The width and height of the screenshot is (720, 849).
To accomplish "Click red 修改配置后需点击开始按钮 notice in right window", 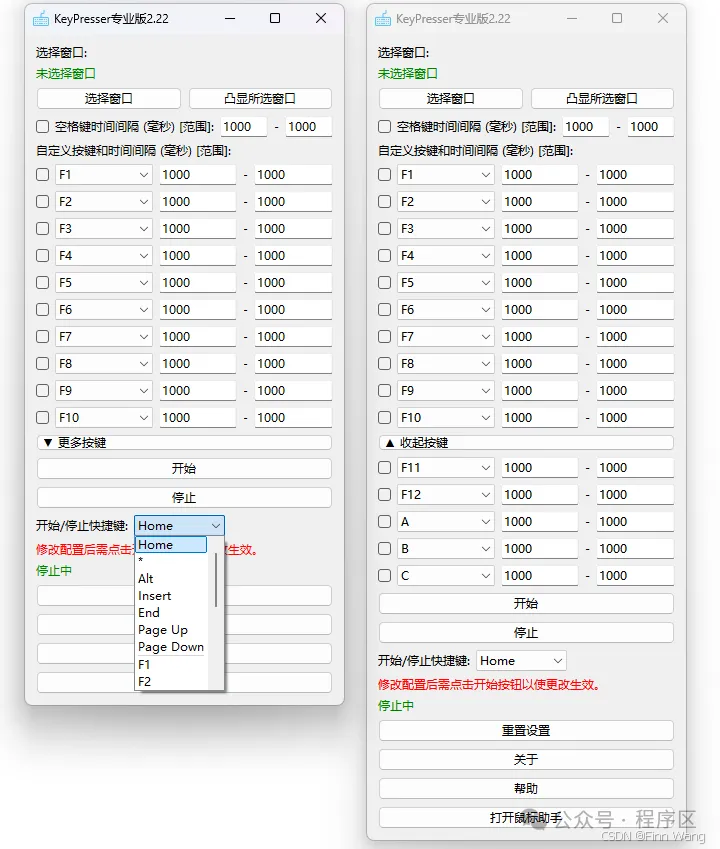I will pos(490,685).
